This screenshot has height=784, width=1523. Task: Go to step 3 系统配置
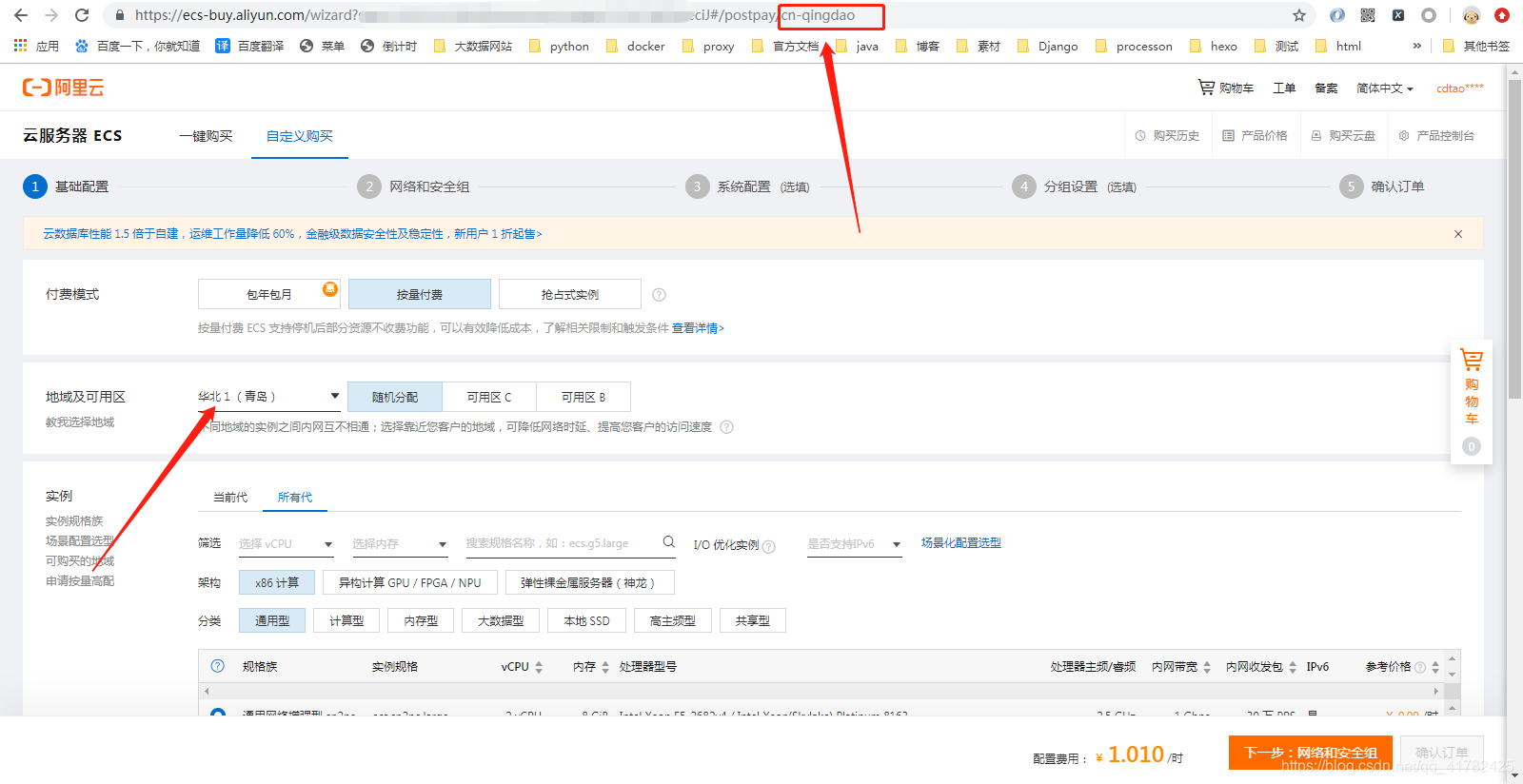747,186
